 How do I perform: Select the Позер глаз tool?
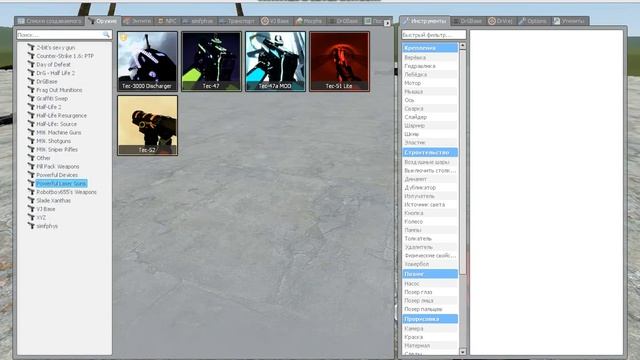click(430, 292)
